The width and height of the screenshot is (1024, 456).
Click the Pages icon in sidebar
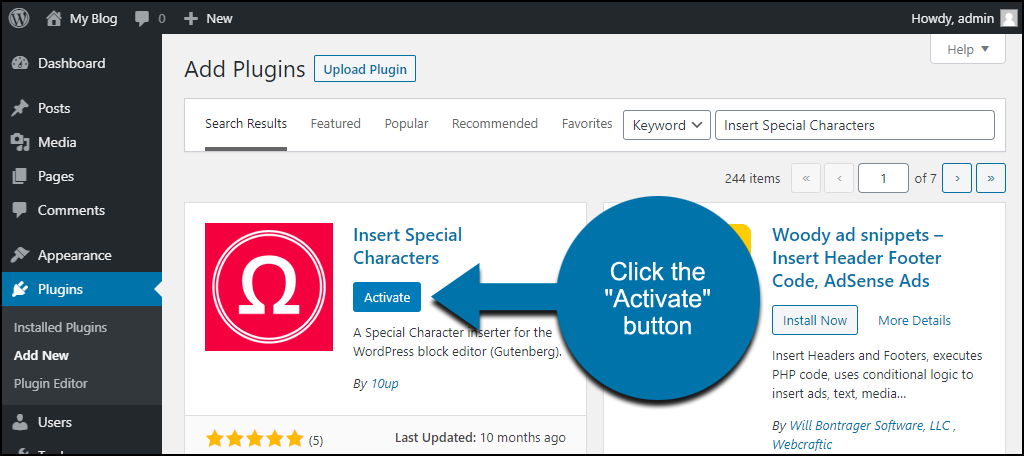click(x=21, y=176)
